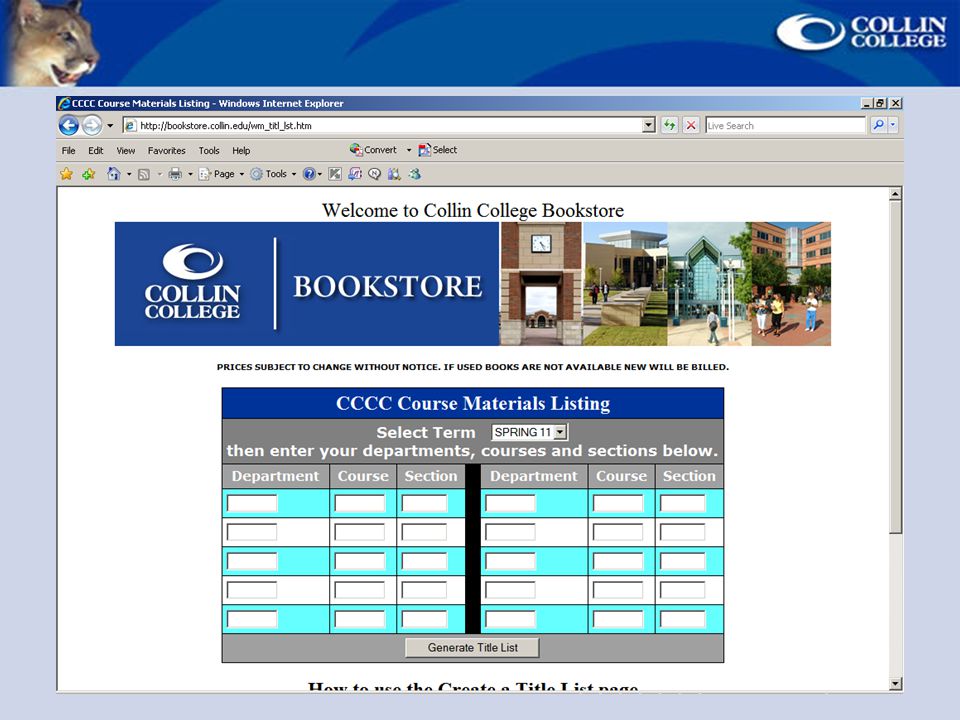Viewport: 960px width, 720px height.
Task: Expand the Home icon dropdown arrow
Action: (129, 174)
